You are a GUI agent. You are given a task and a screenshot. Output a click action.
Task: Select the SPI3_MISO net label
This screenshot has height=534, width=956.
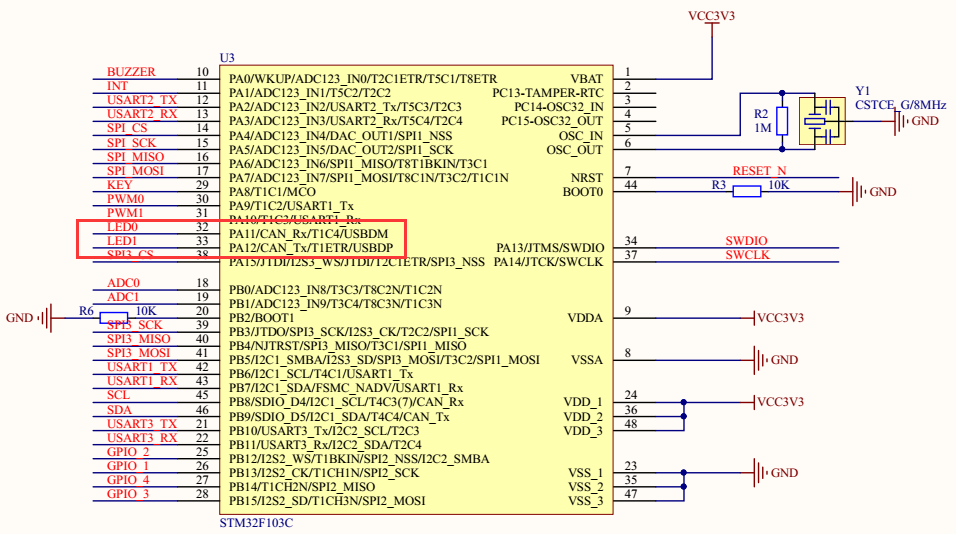(x=139, y=339)
